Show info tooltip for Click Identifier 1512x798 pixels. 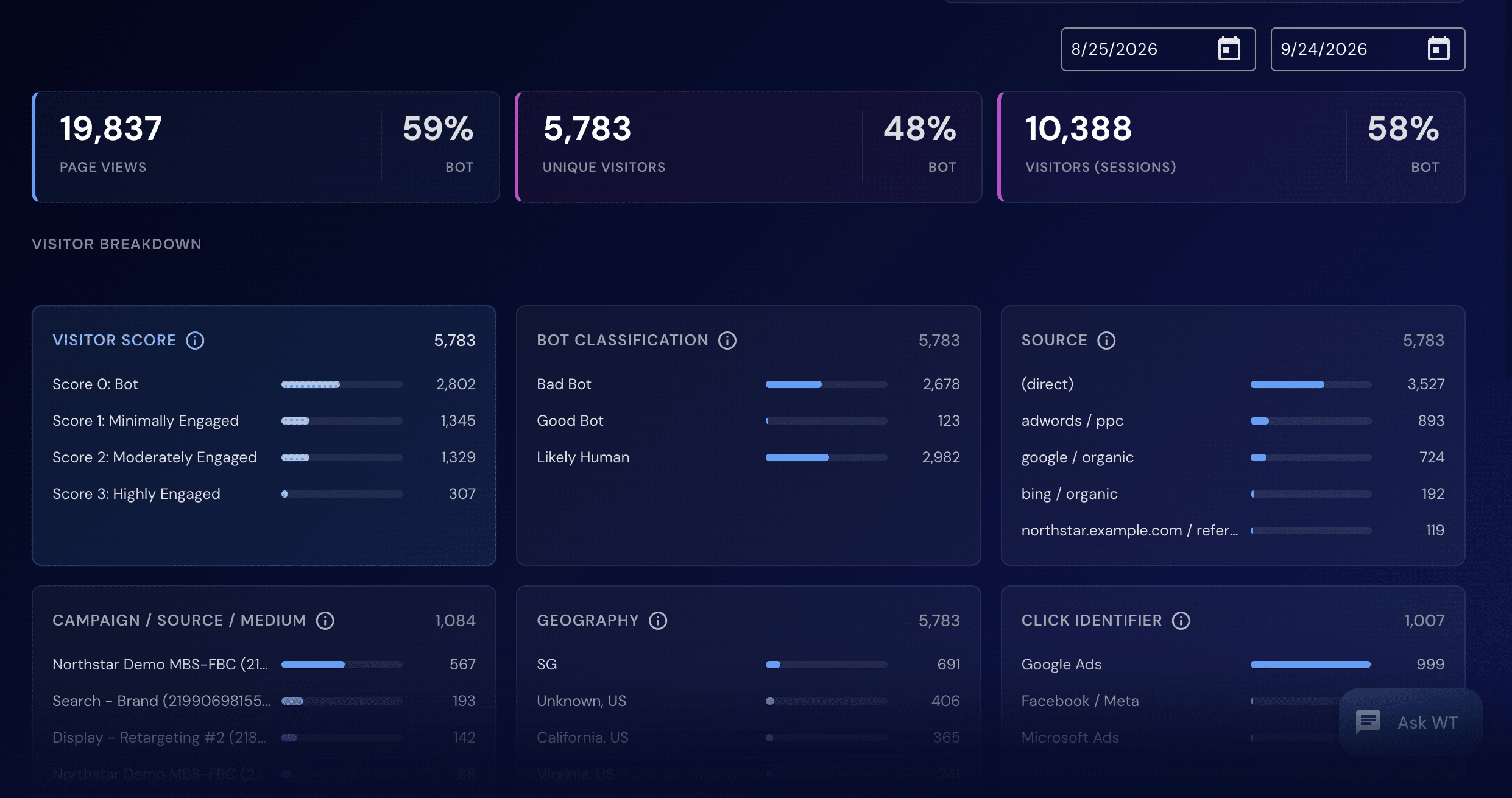[1181, 620]
